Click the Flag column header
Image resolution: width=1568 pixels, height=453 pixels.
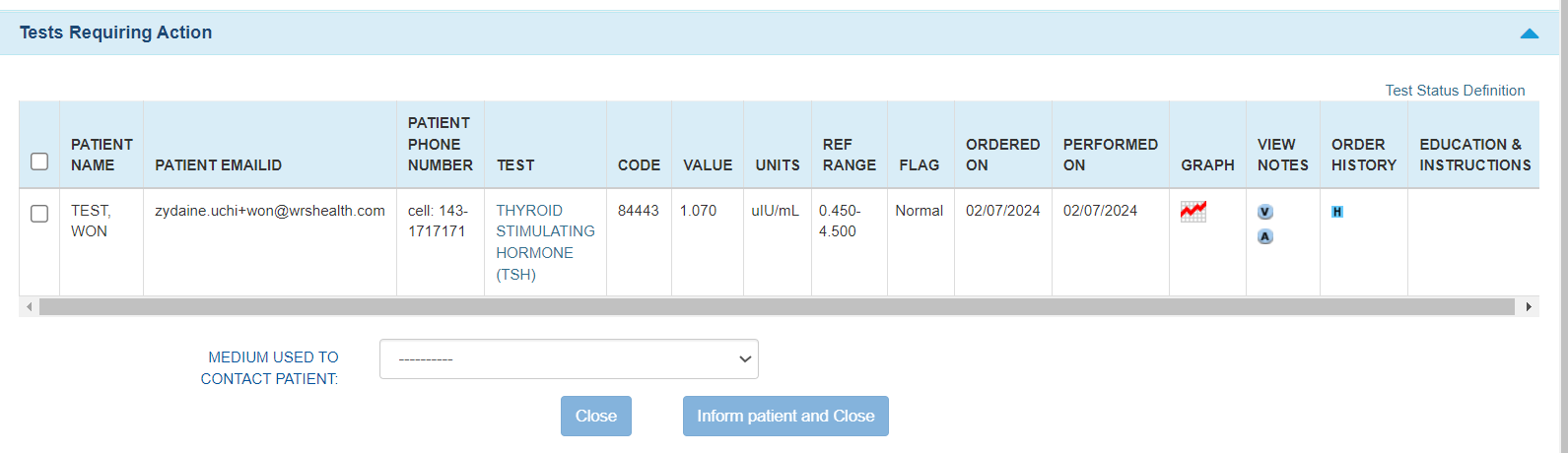(x=919, y=165)
